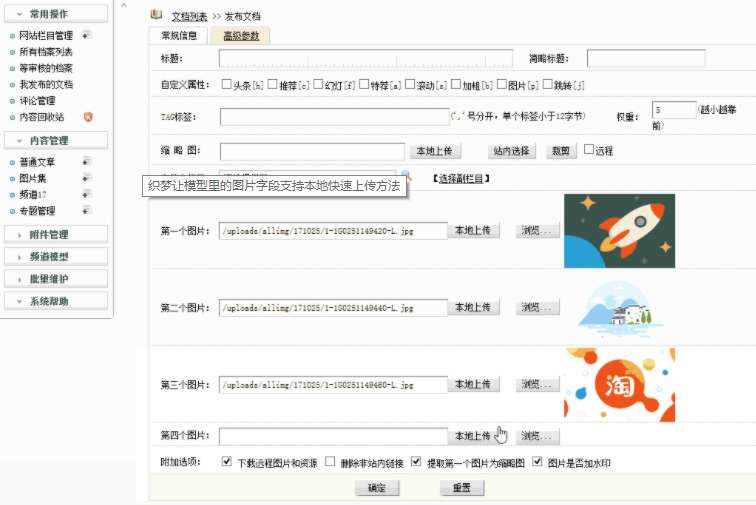The height and width of the screenshot is (505, 756).
Task: Click the recycle icon beside 内容回收站
Action: (x=88, y=117)
